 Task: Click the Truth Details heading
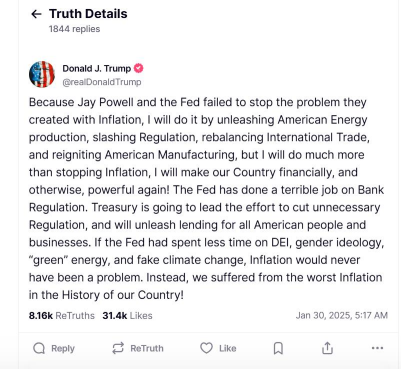(x=88, y=14)
